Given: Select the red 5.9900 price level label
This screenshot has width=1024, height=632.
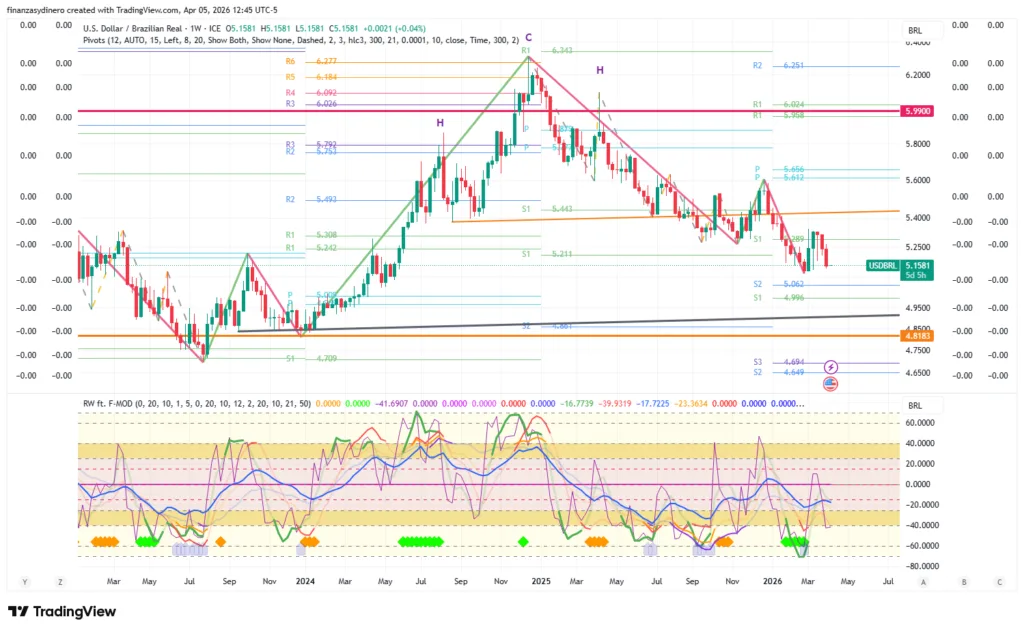Looking at the screenshot, I should (x=917, y=111).
